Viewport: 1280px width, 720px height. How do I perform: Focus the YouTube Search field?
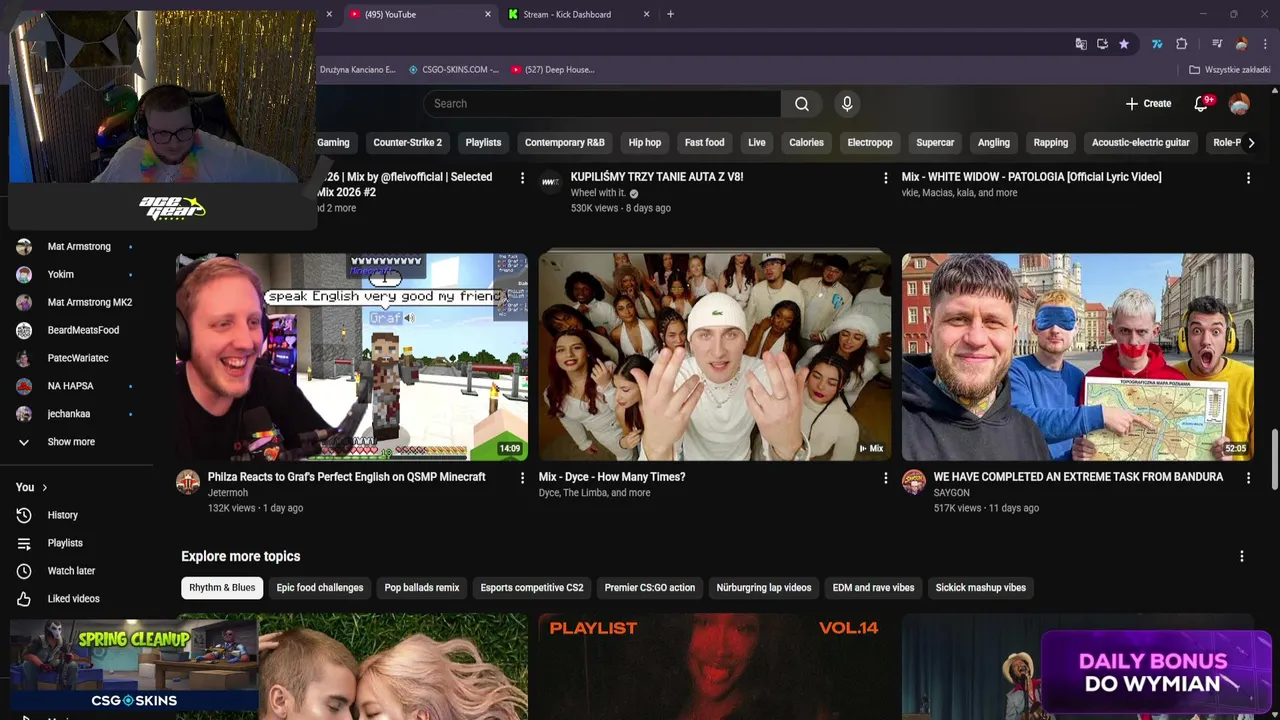tap(602, 104)
